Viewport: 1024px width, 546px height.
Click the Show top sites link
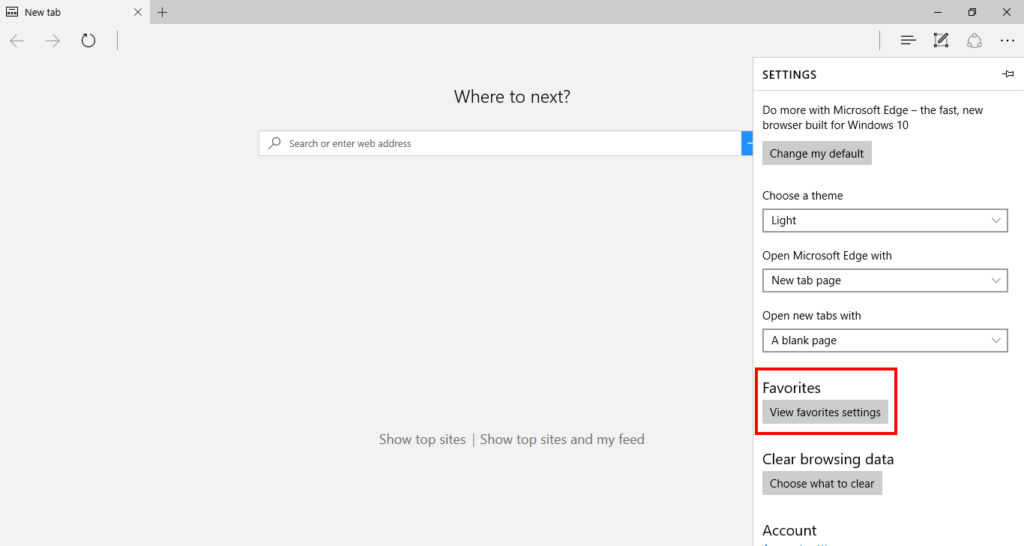[x=422, y=439]
